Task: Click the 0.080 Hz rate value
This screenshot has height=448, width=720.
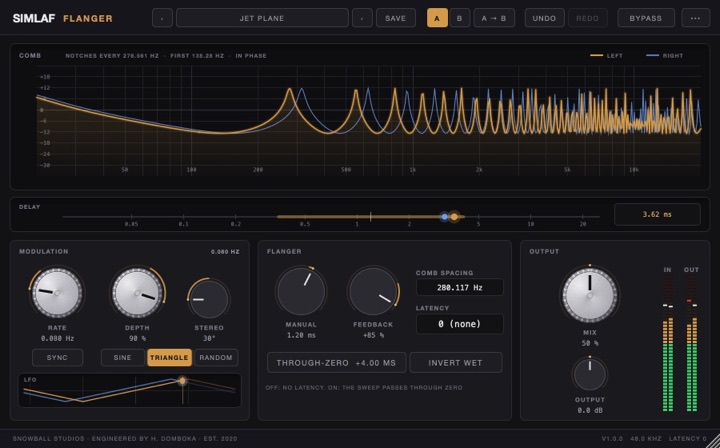Action: click(57, 338)
